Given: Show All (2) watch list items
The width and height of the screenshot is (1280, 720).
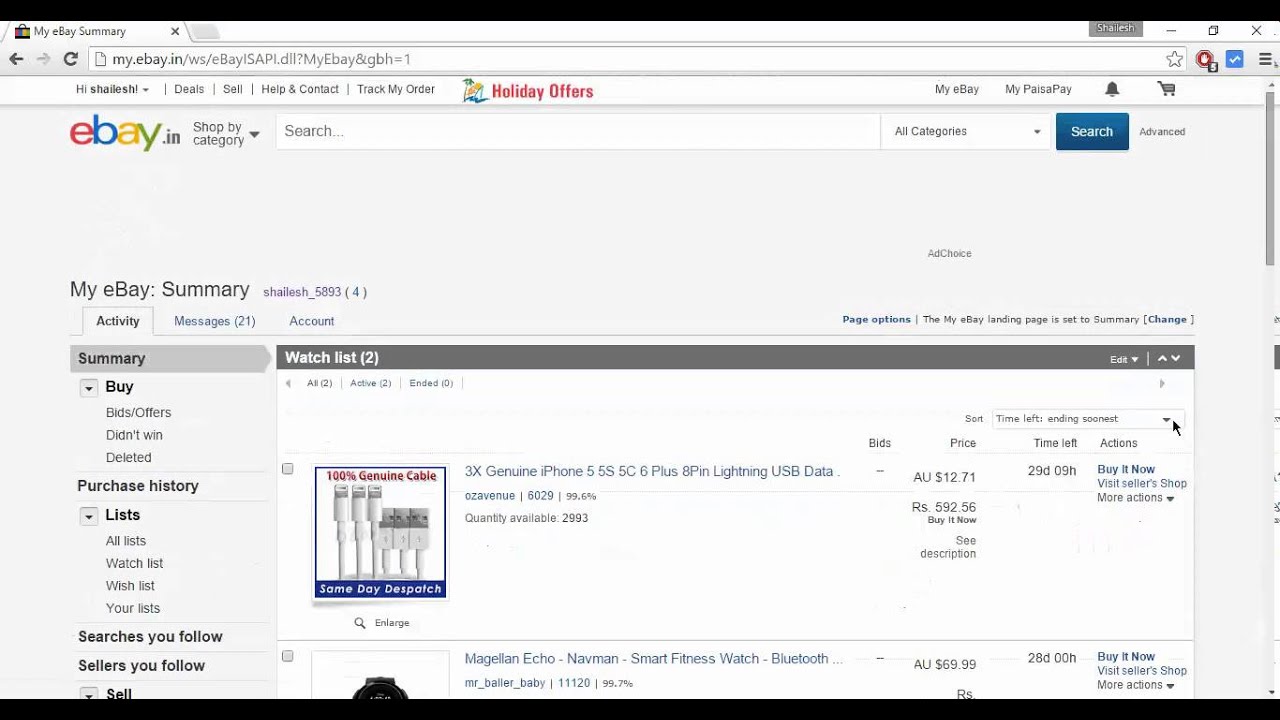Looking at the screenshot, I should [x=319, y=383].
